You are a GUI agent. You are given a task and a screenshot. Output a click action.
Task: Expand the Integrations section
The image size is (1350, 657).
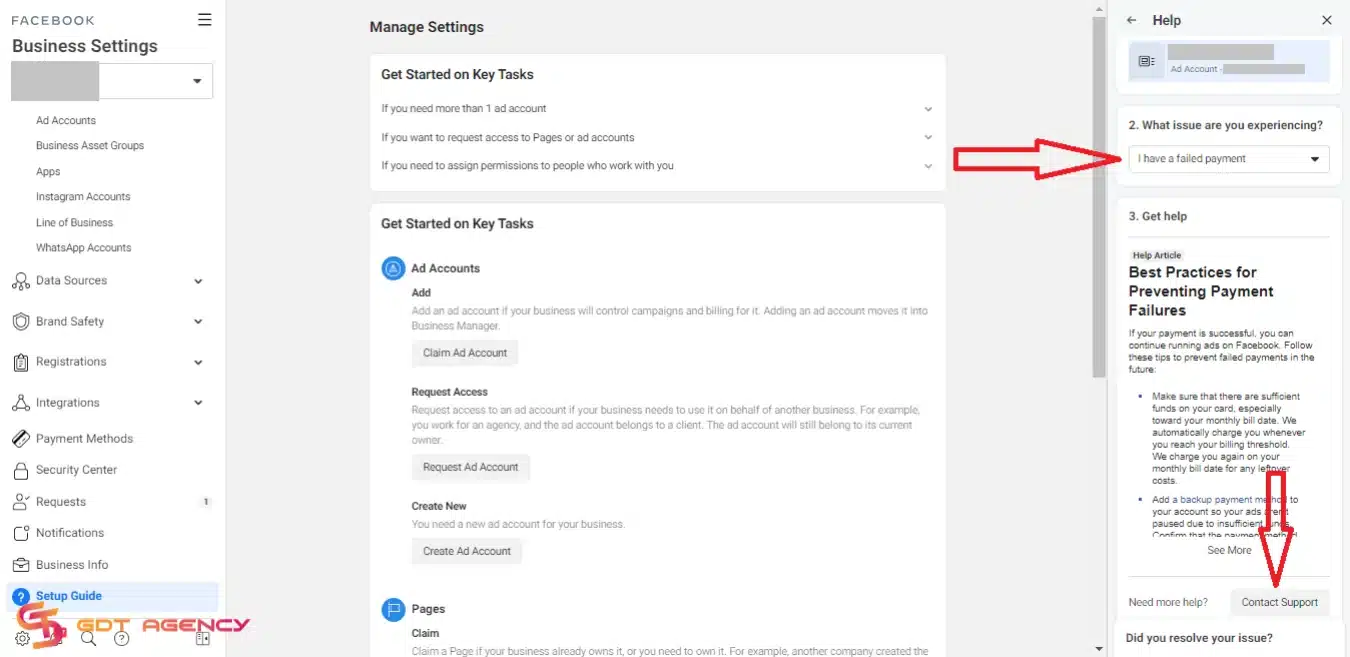tap(198, 403)
